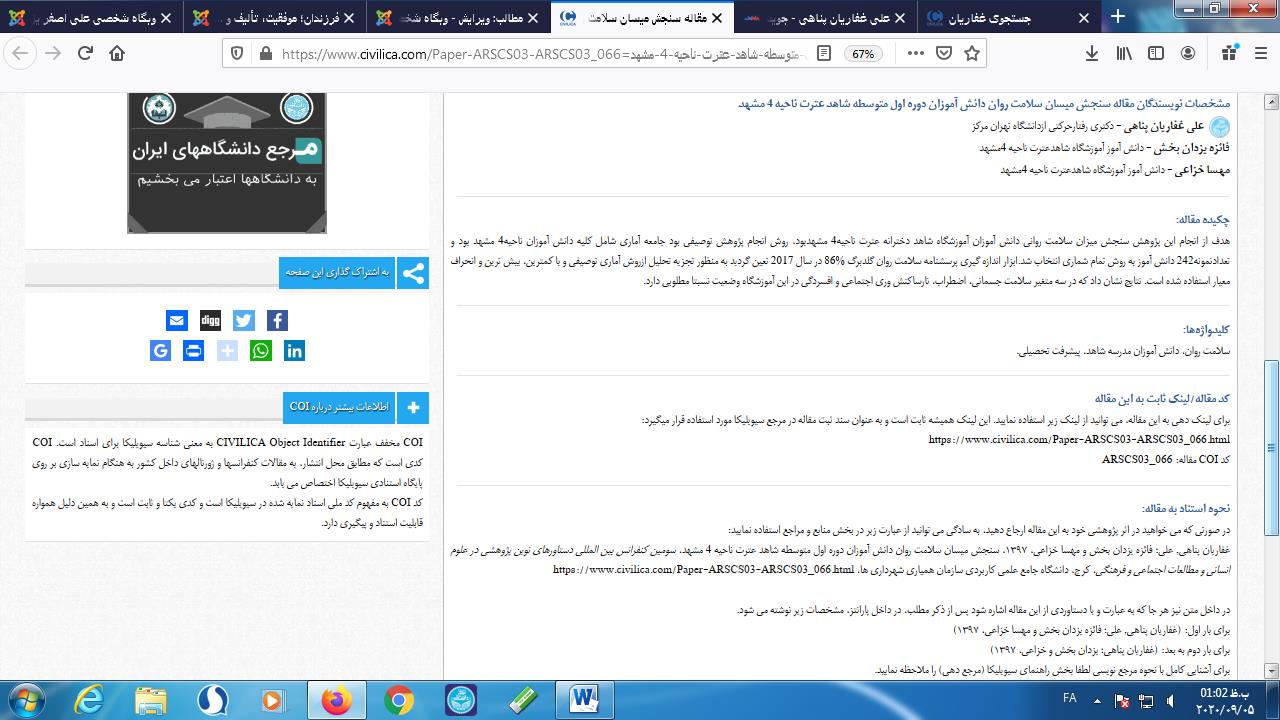Open the tracking protection shield panel
This screenshot has height=720, width=1280.
point(237,54)
